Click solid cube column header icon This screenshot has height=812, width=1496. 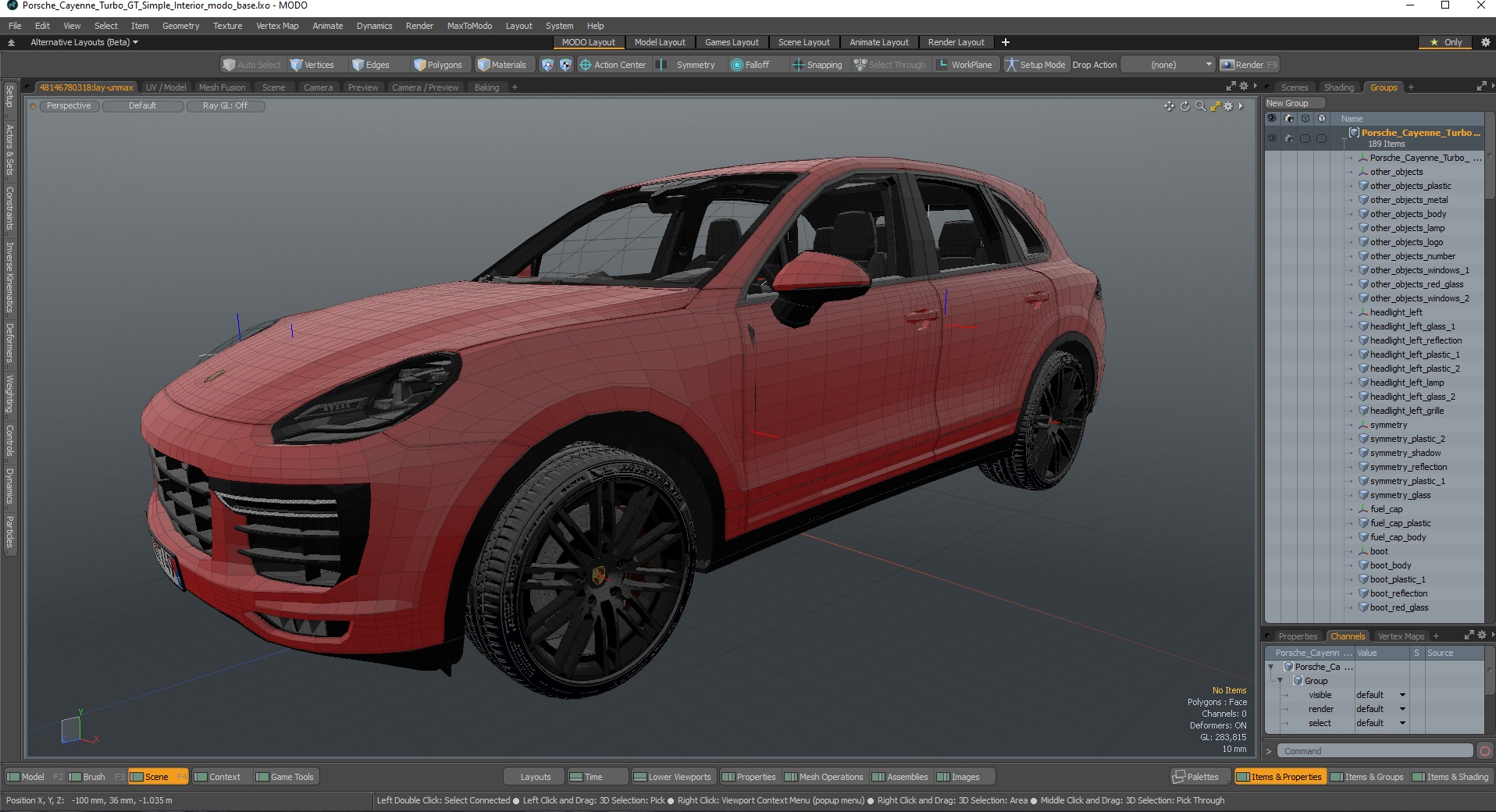(1321, 119)
